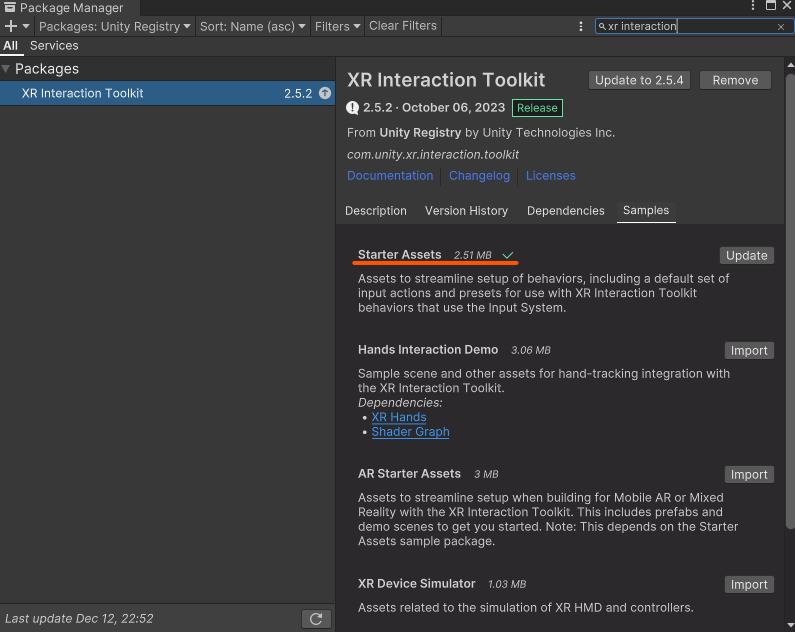Open the Sort: Name (asc) dropdown

click(253, 27)
